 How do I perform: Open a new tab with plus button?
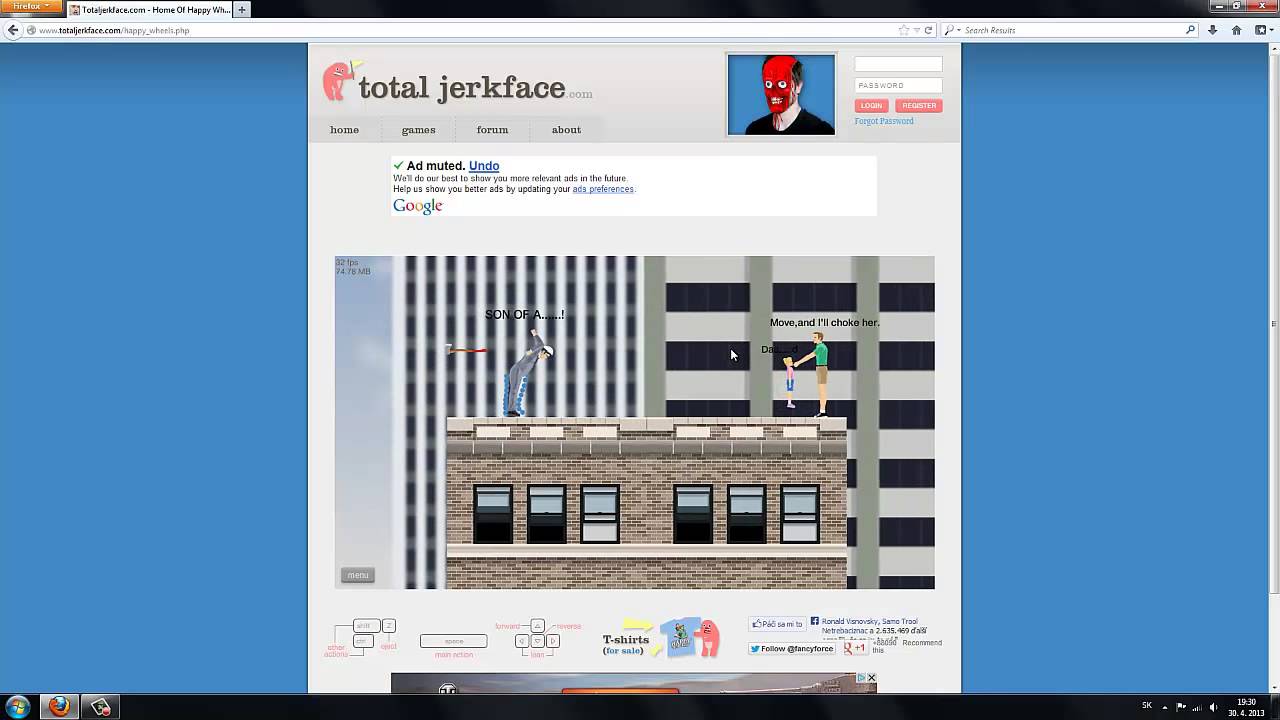click(x=241, y=9)
